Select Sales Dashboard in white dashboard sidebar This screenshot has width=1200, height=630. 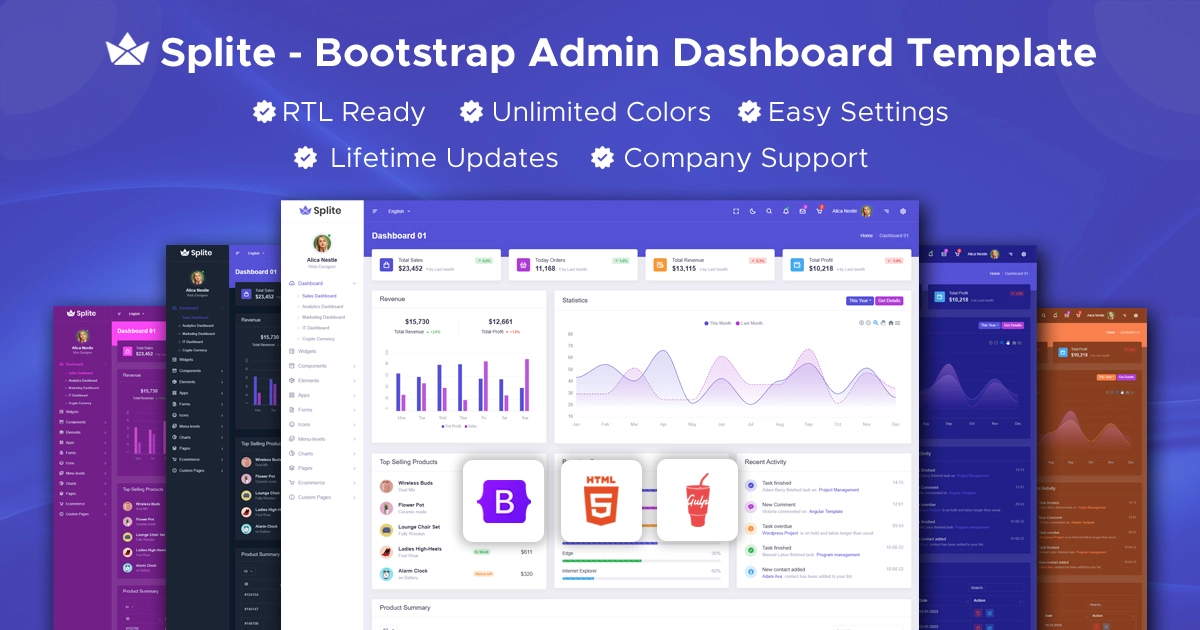pyautogui.click(x=317, y=295)
